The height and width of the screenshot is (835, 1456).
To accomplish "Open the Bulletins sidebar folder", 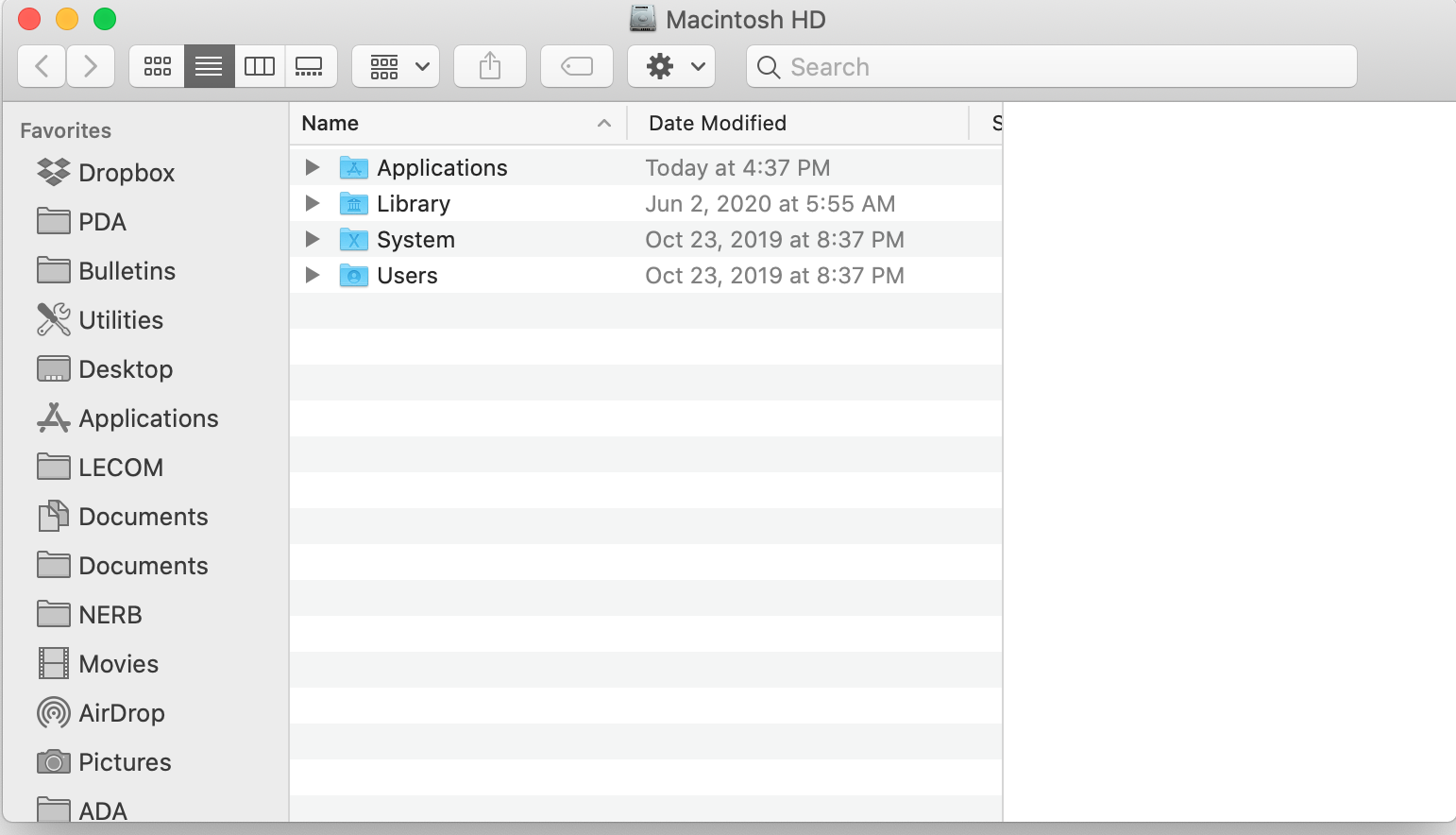I will (106, 271).
